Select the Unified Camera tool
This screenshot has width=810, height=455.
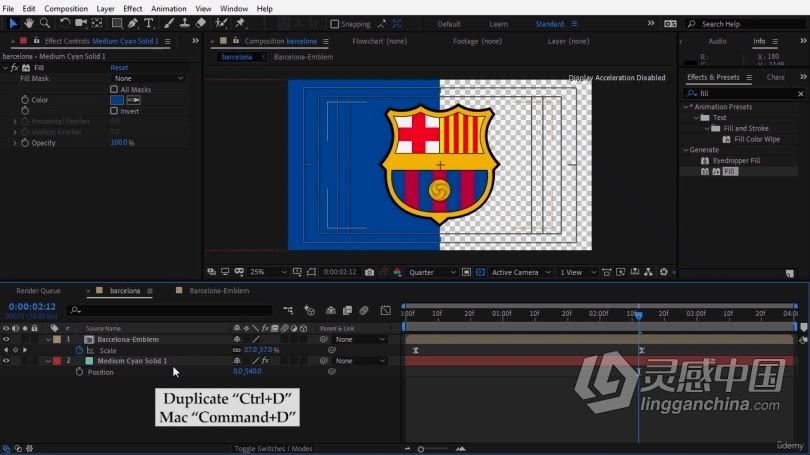[81, 23]
